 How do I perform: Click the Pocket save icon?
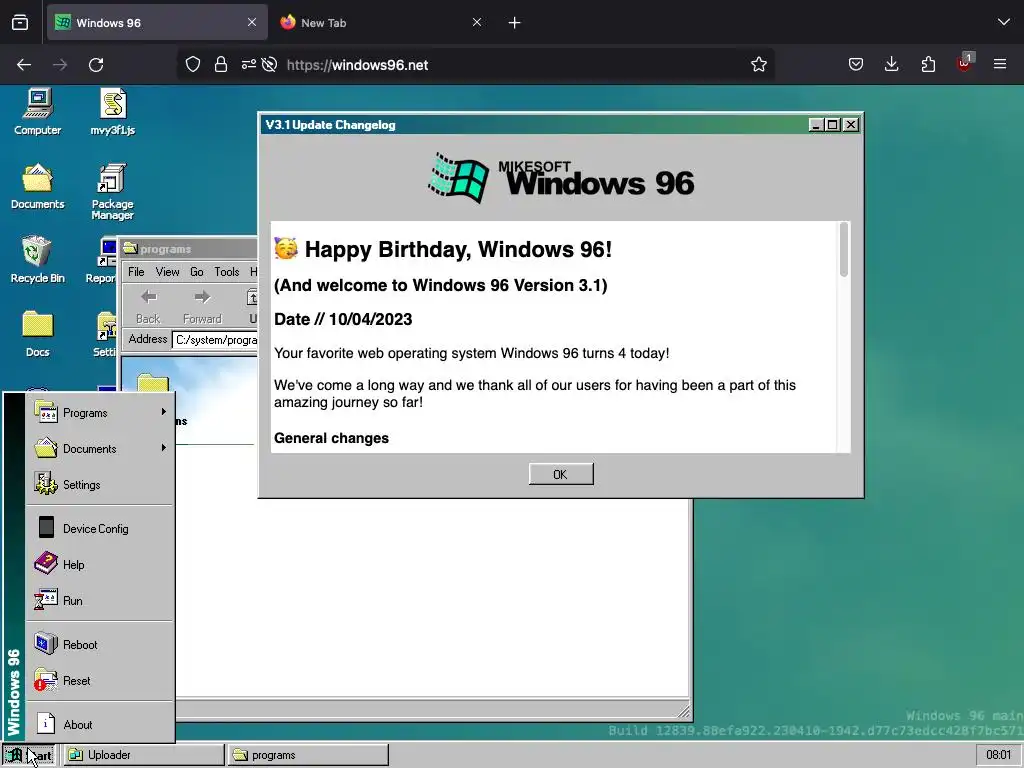(856, 64)
